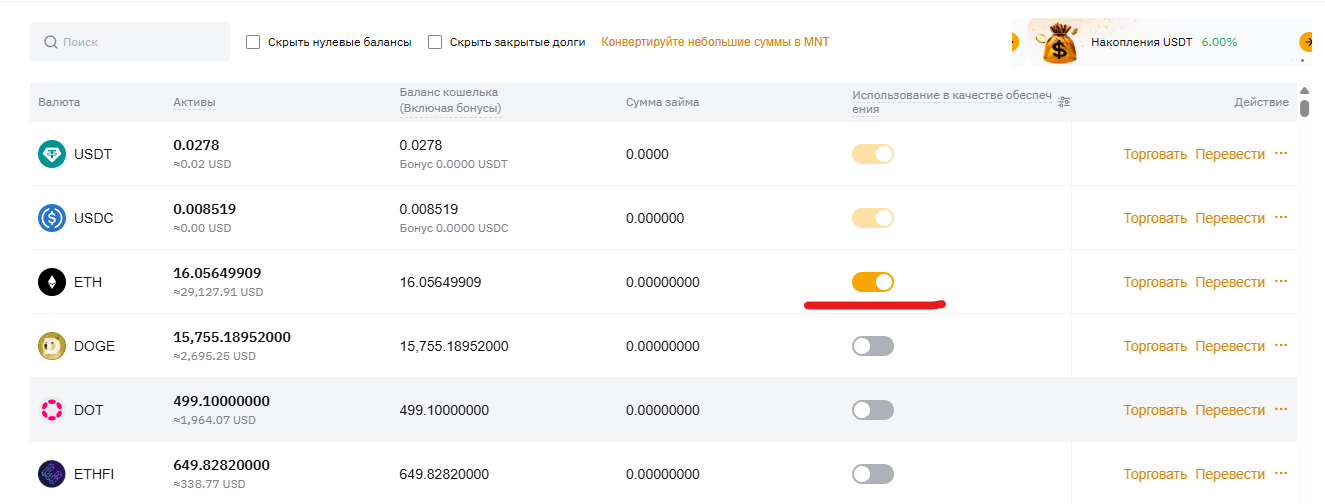This screenshot has height=504, width=1325.
Task: Click Торговать for the DOGE row
Action: pyautogui.click(x=1155, y=346)
